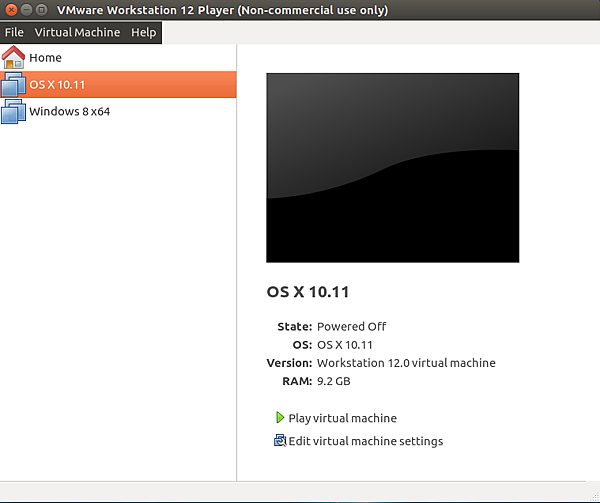600x503 pixels.
Task: Click the Edit settings wrench icon
Action: [x=280, y=441]
